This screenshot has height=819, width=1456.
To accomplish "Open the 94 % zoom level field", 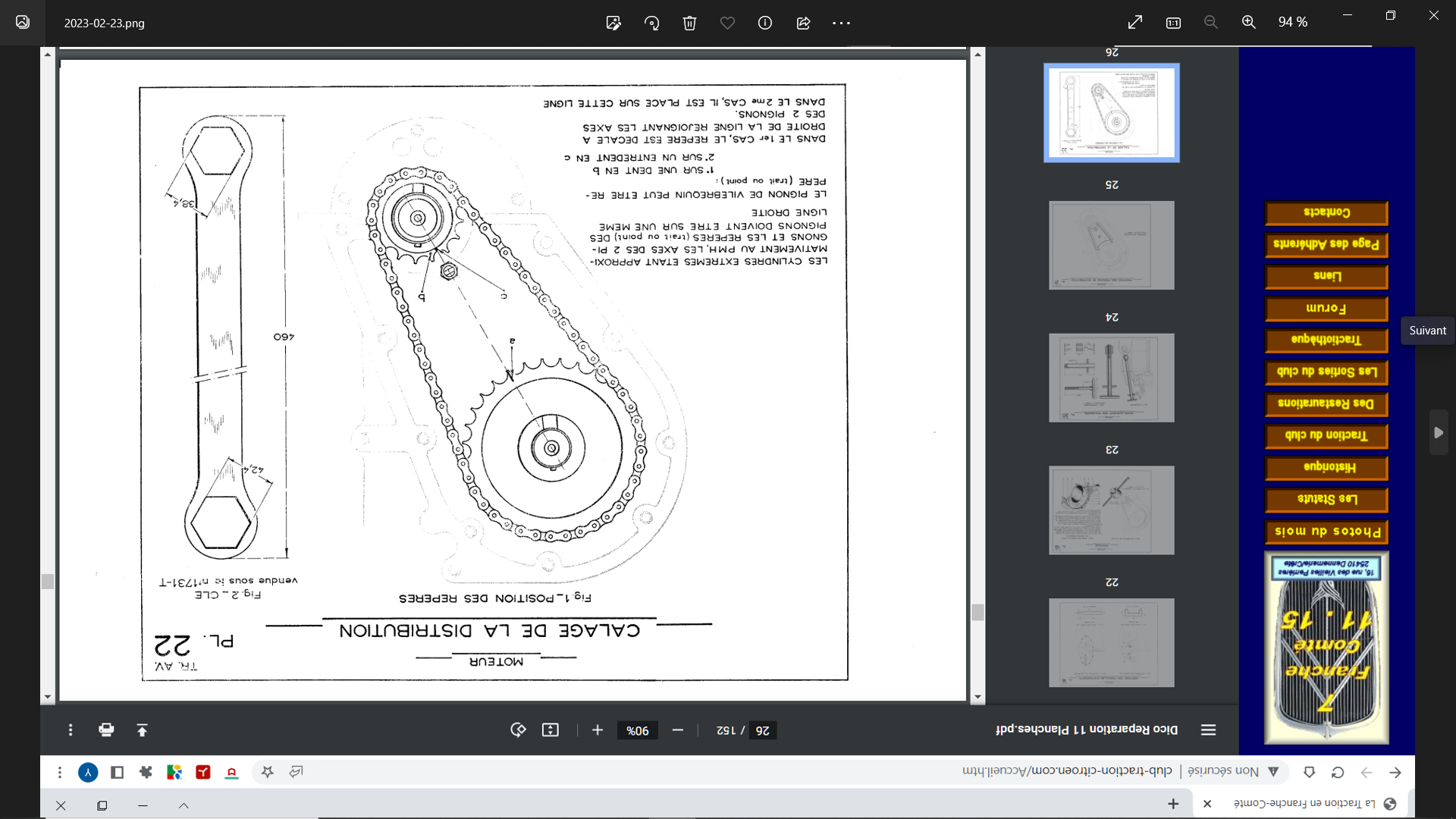I will (x=1293, y=23).
